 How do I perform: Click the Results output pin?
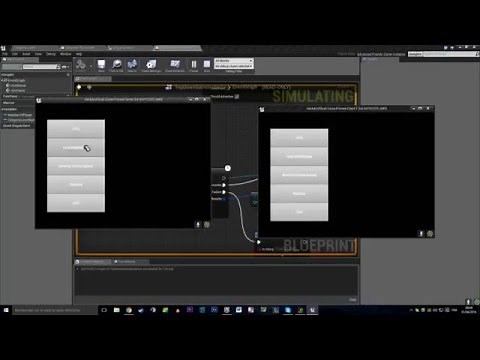(224, 199)
